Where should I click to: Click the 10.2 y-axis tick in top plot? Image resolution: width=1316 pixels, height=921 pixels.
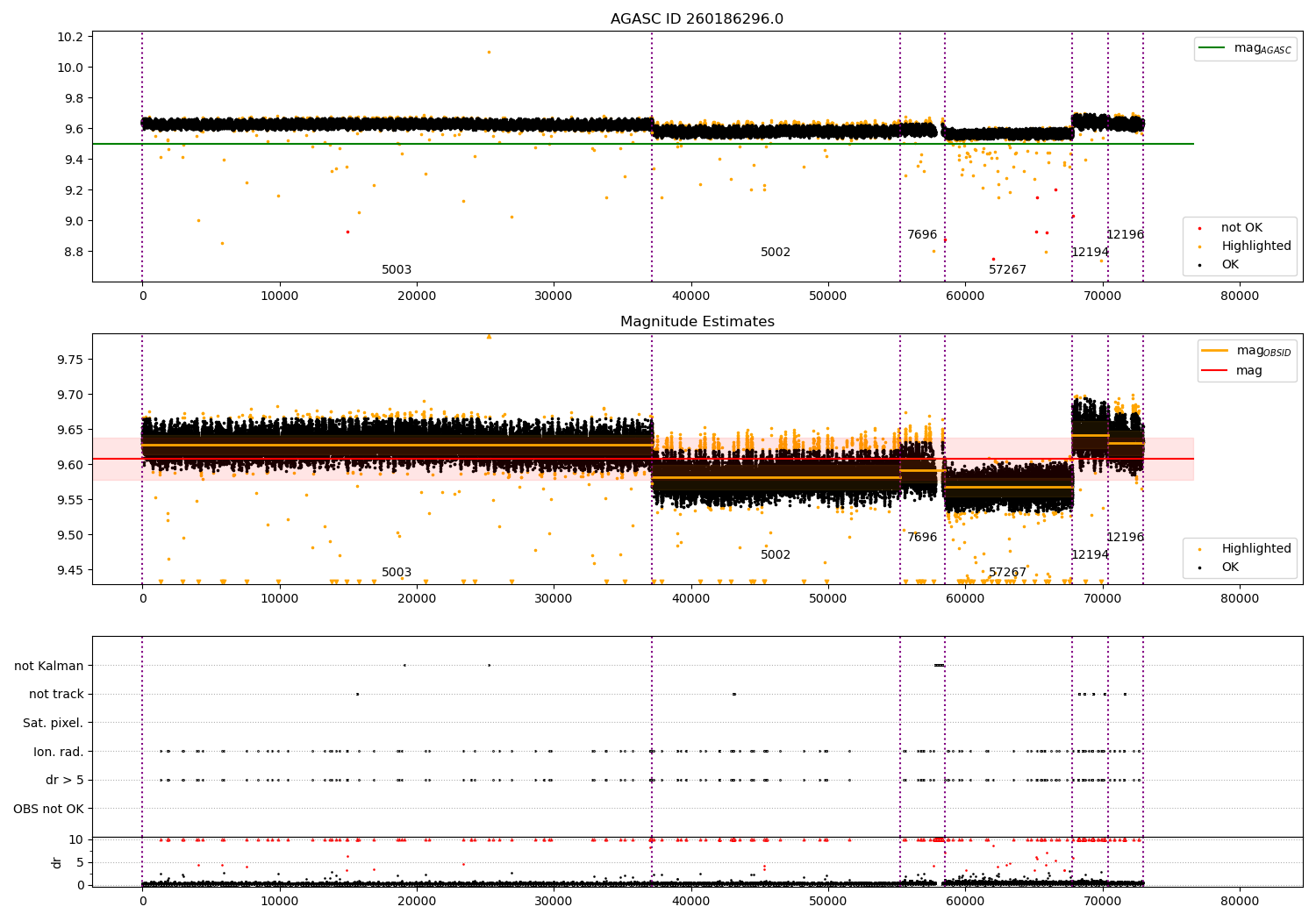click(x=72, y=37)
